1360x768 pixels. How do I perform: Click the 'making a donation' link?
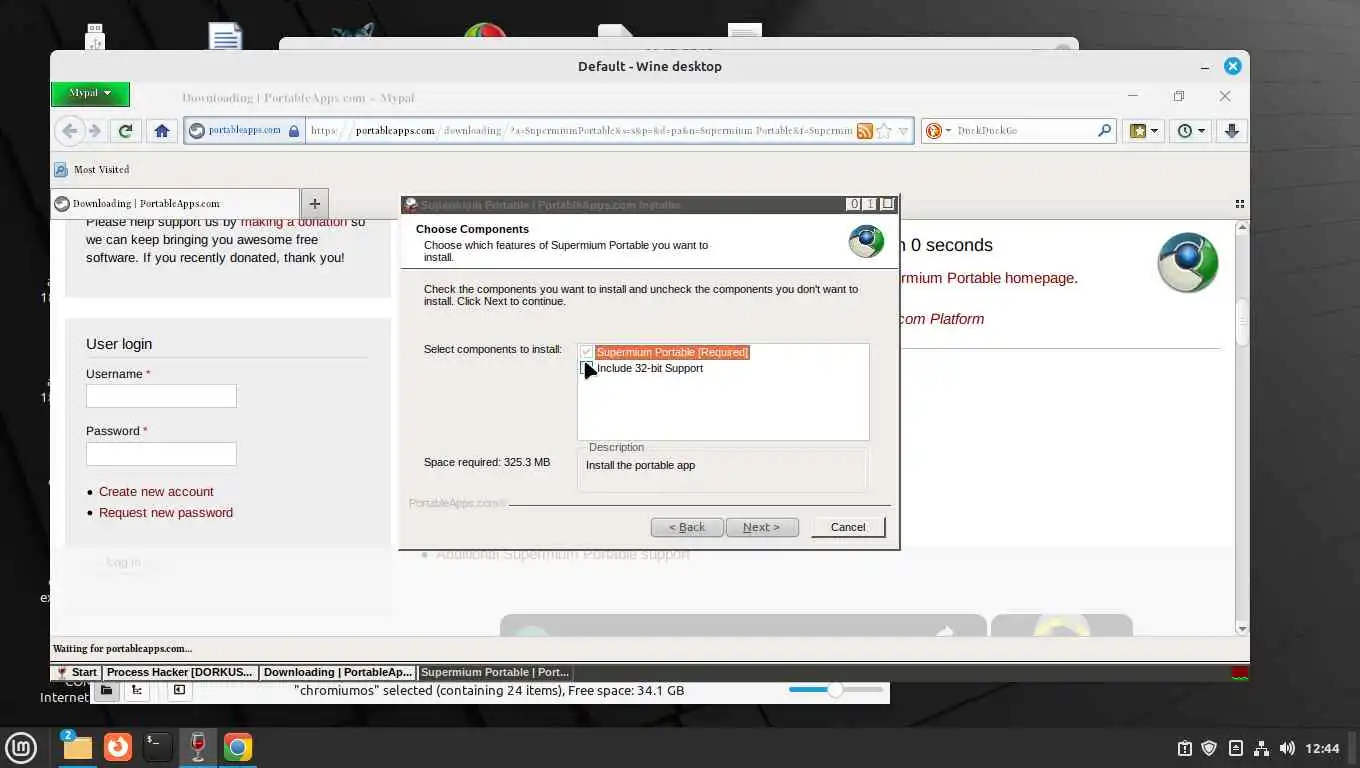pos(294,222)
